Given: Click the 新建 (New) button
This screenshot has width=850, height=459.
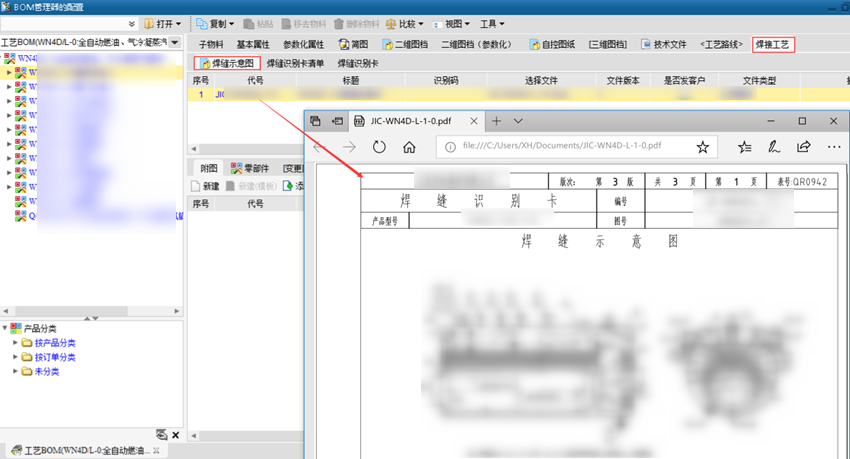Looking at the screenshot, I should [205, 186].
